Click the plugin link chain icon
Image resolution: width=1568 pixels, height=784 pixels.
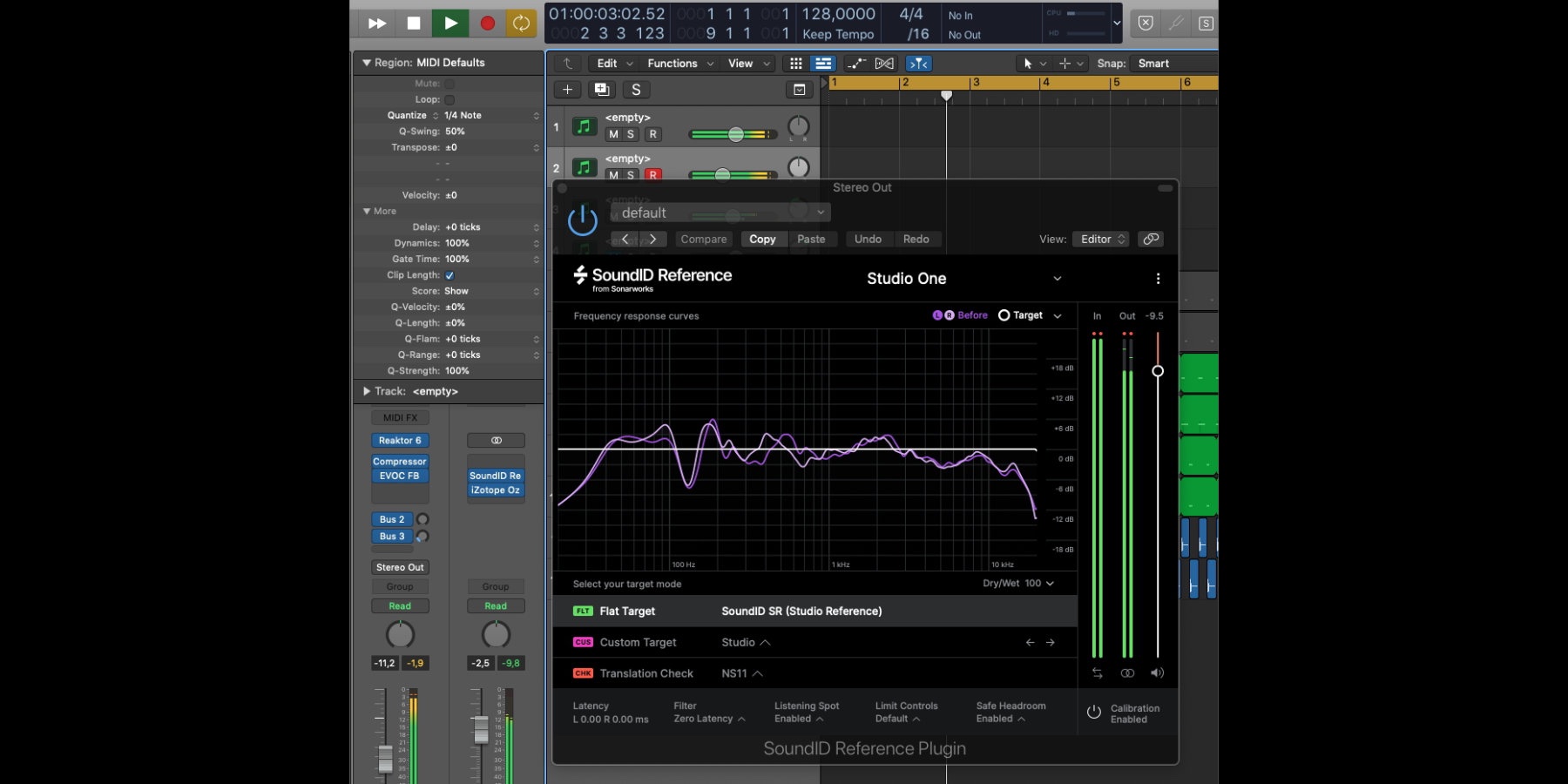click(x=1151, y=239)
